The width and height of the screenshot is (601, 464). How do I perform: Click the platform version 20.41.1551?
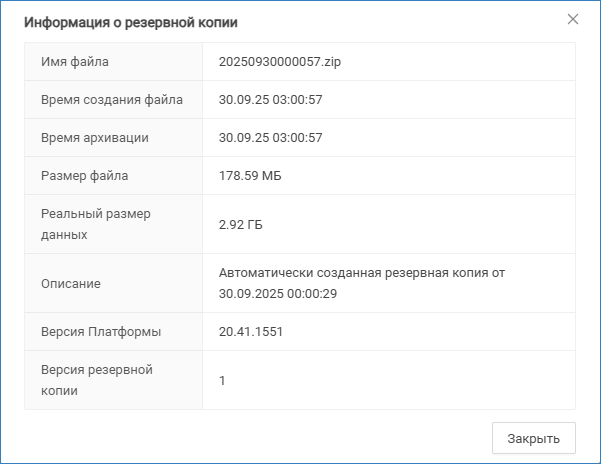(251, 331)
